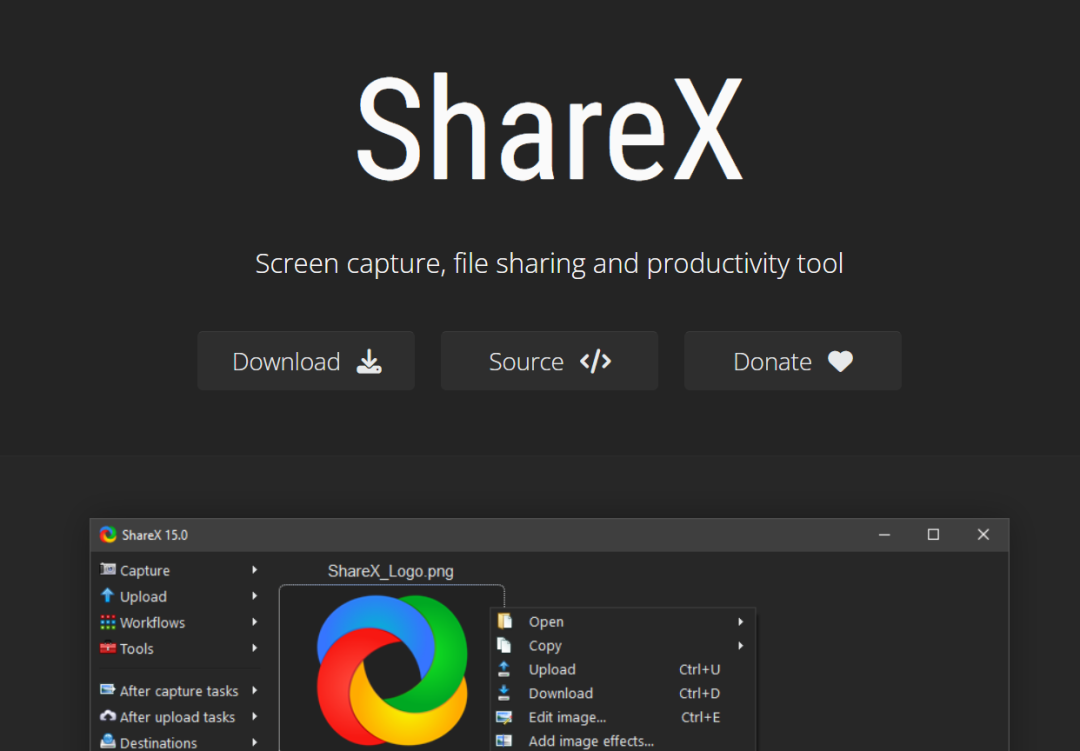Open the Capture menu
1080x751 pixels.
click(x=179, y=570)
